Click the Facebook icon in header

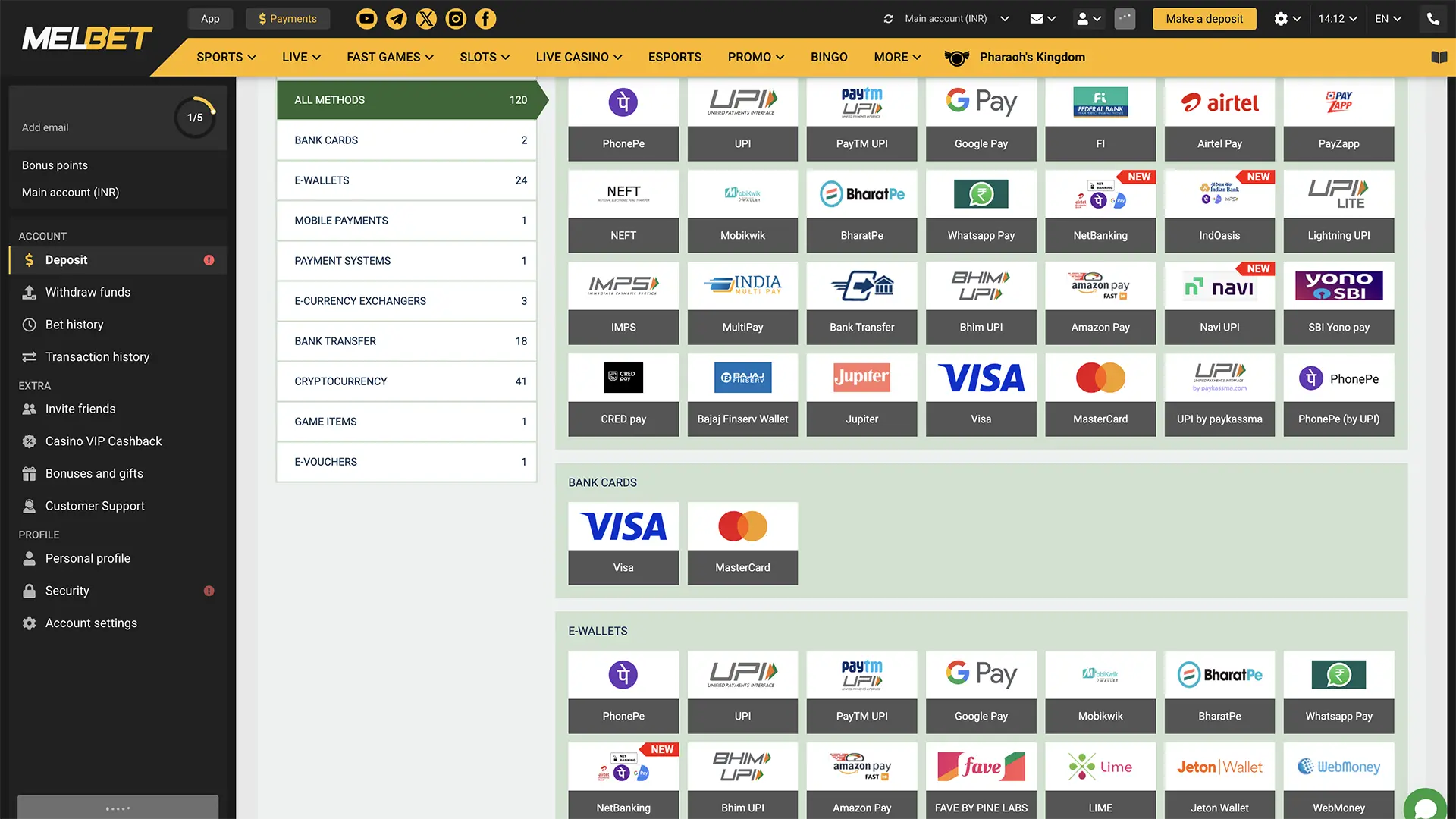click(x=485, y=19)
